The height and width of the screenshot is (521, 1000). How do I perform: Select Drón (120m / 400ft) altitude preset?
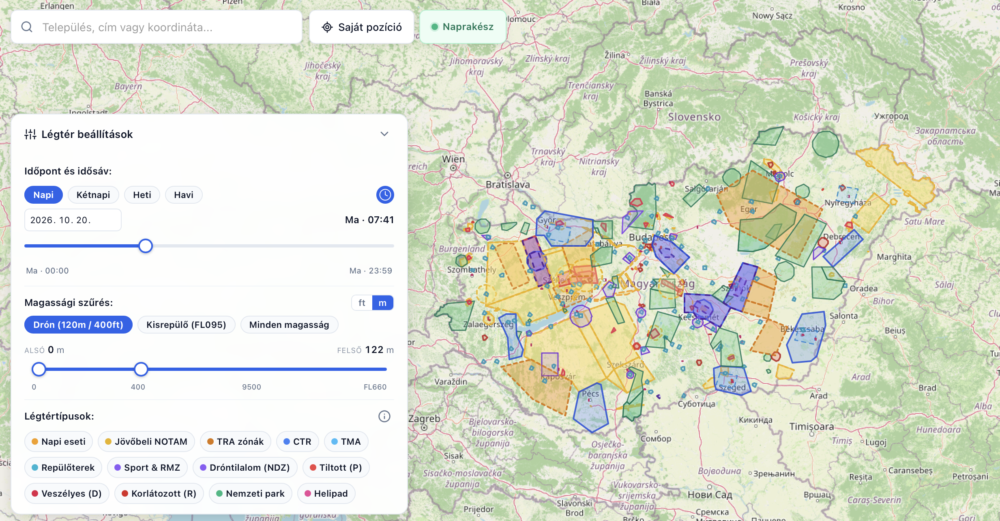tap(78, 325)
